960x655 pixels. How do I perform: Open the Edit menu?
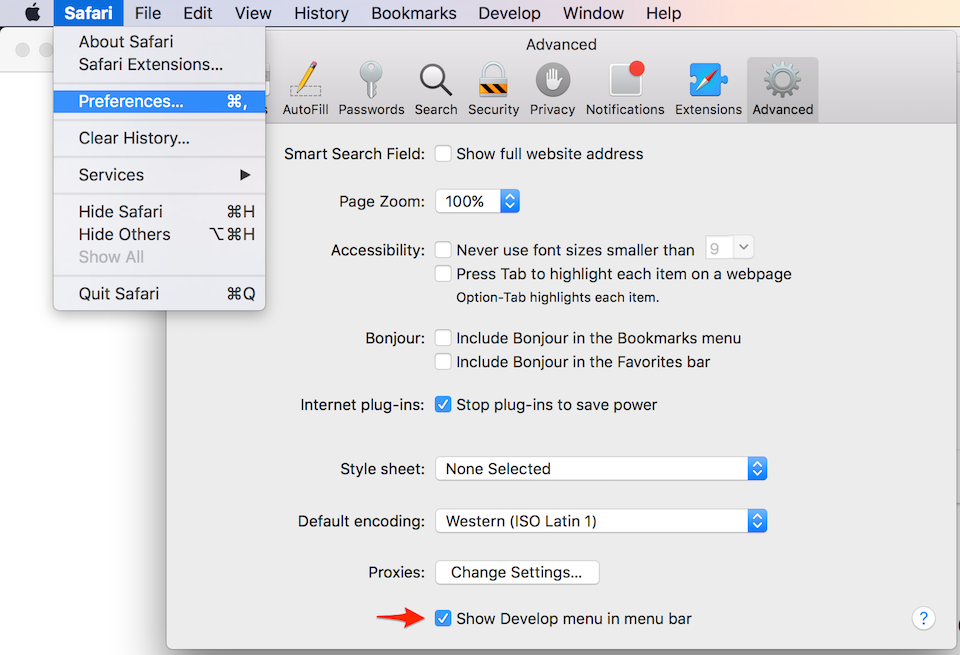click(x=198, y=13)
